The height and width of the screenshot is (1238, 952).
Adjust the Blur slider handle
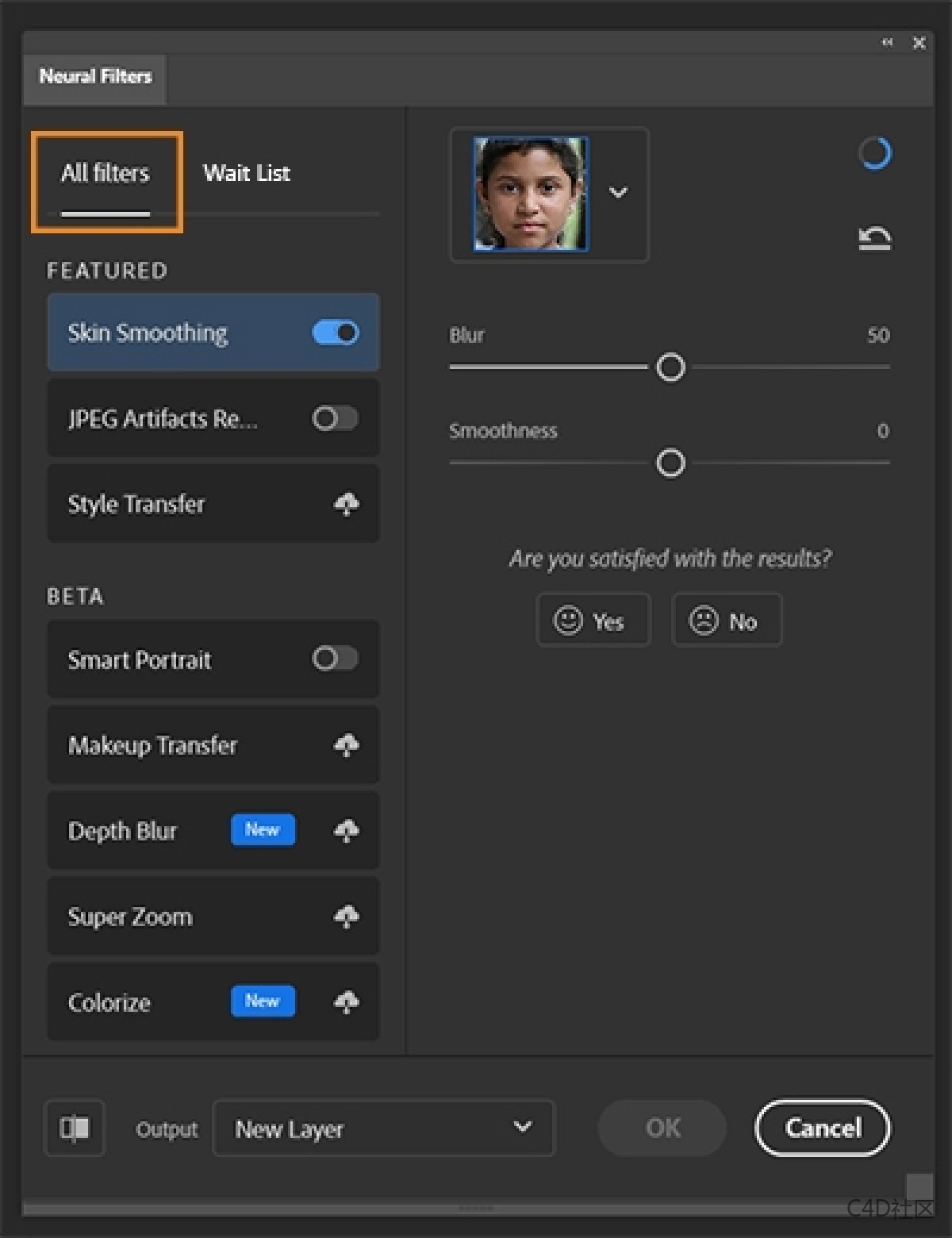tap(670, 367)
